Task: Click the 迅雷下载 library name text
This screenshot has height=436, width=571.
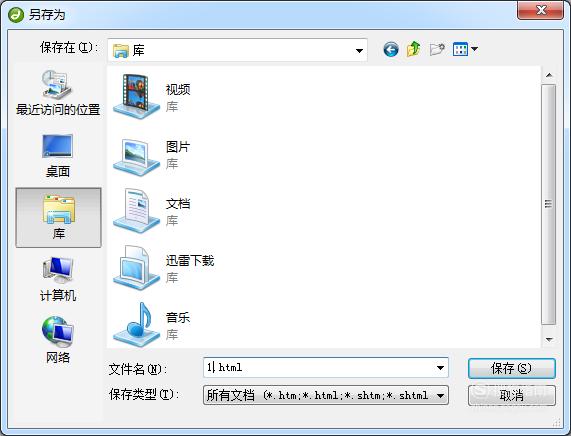Action: click(190, 260)
